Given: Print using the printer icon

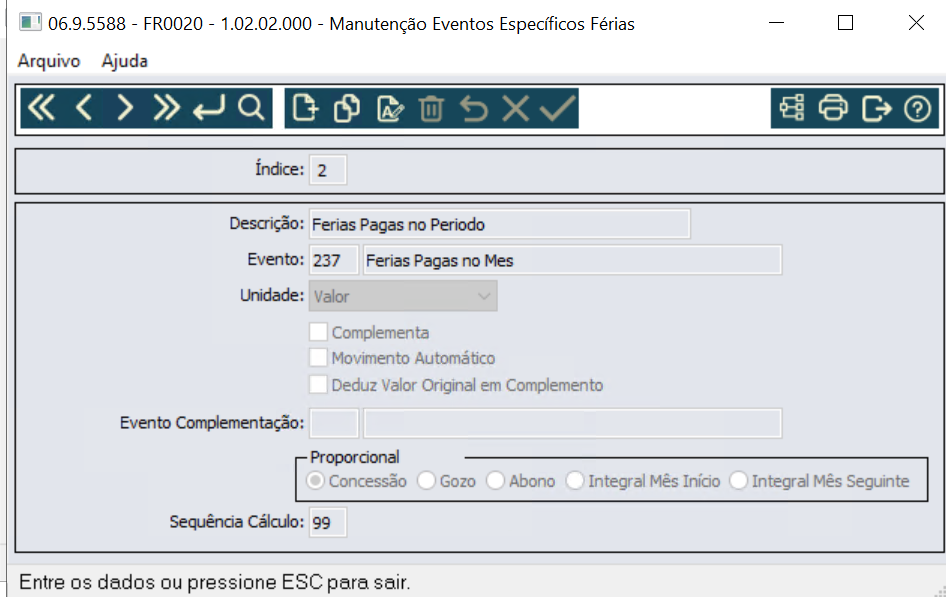Looking at the screenshot, I should pyautogui.click(x=833, y=109).
